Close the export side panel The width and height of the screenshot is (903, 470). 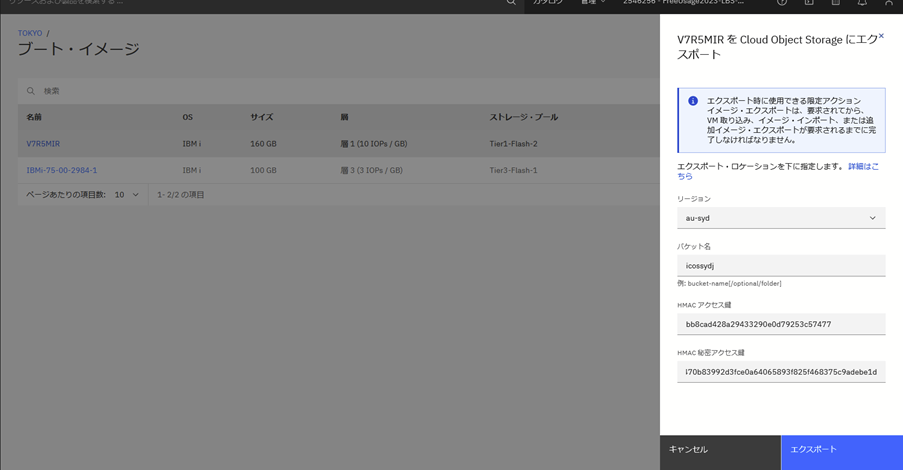tap(881, 36)
